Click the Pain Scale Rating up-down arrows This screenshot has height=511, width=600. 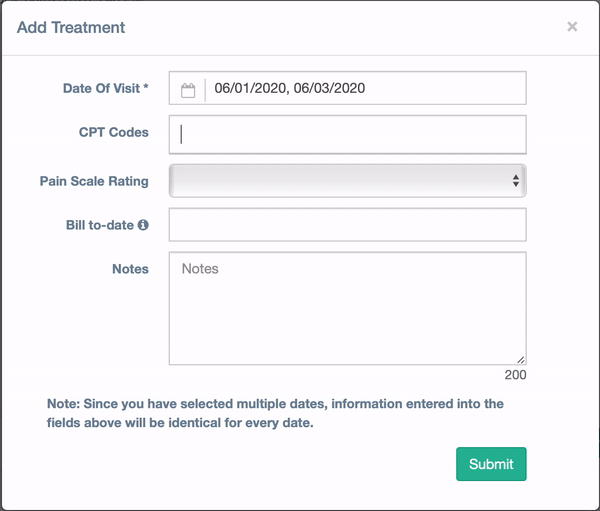pos(516,181)
